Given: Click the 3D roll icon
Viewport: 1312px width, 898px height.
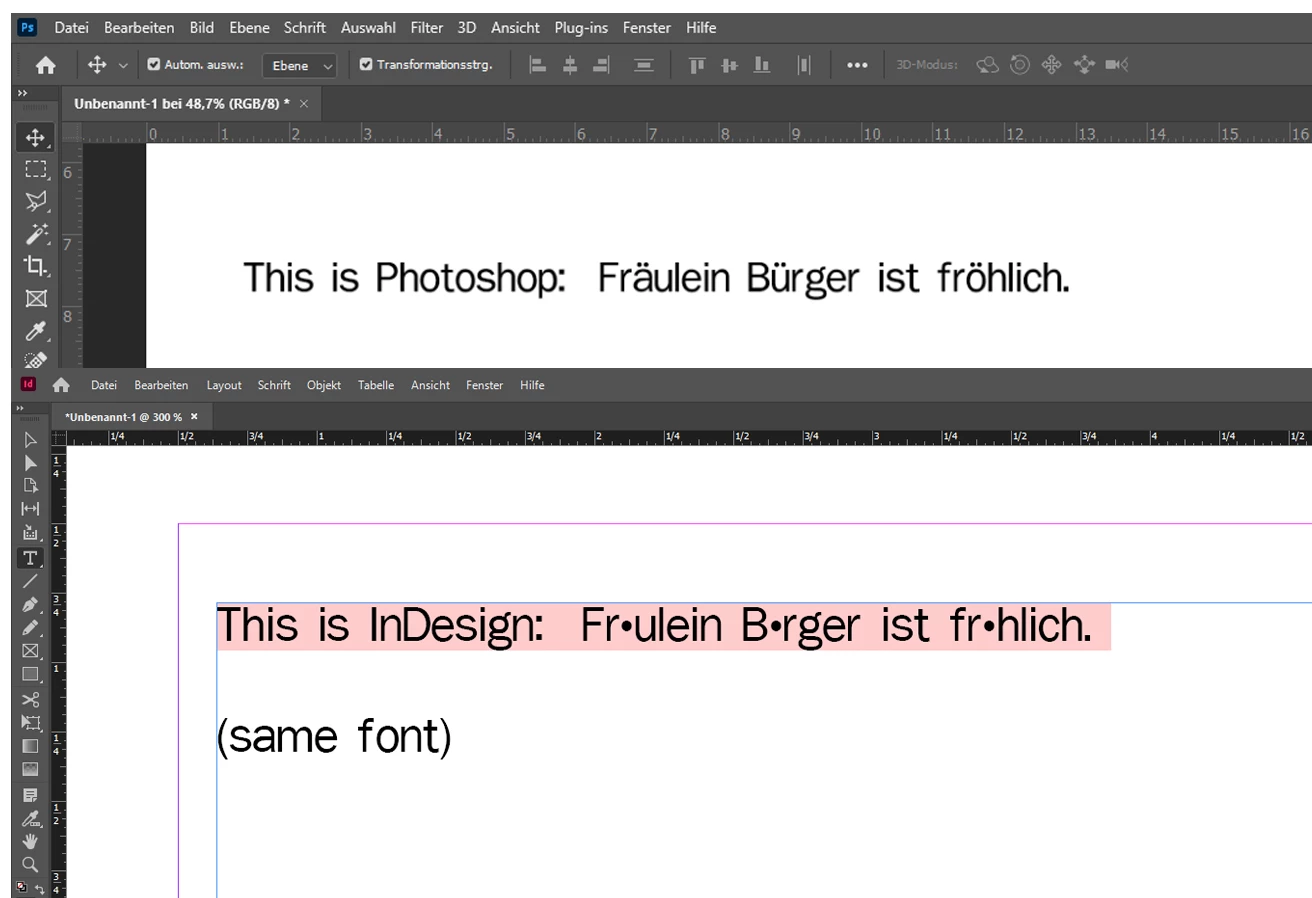Looking at the screenshot, I should click(1020, 65).
